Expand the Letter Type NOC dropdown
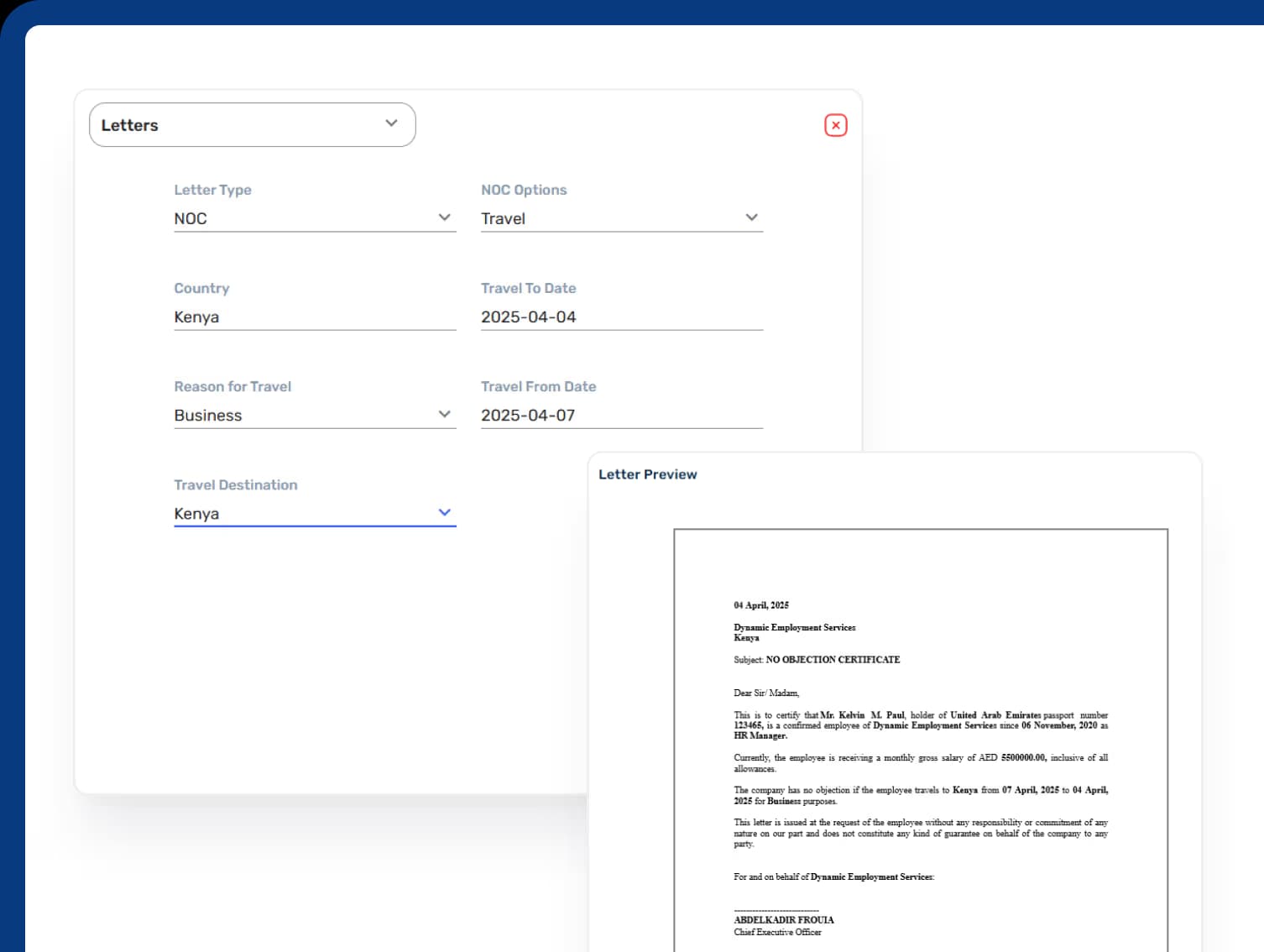 click(x=315, y=218)
